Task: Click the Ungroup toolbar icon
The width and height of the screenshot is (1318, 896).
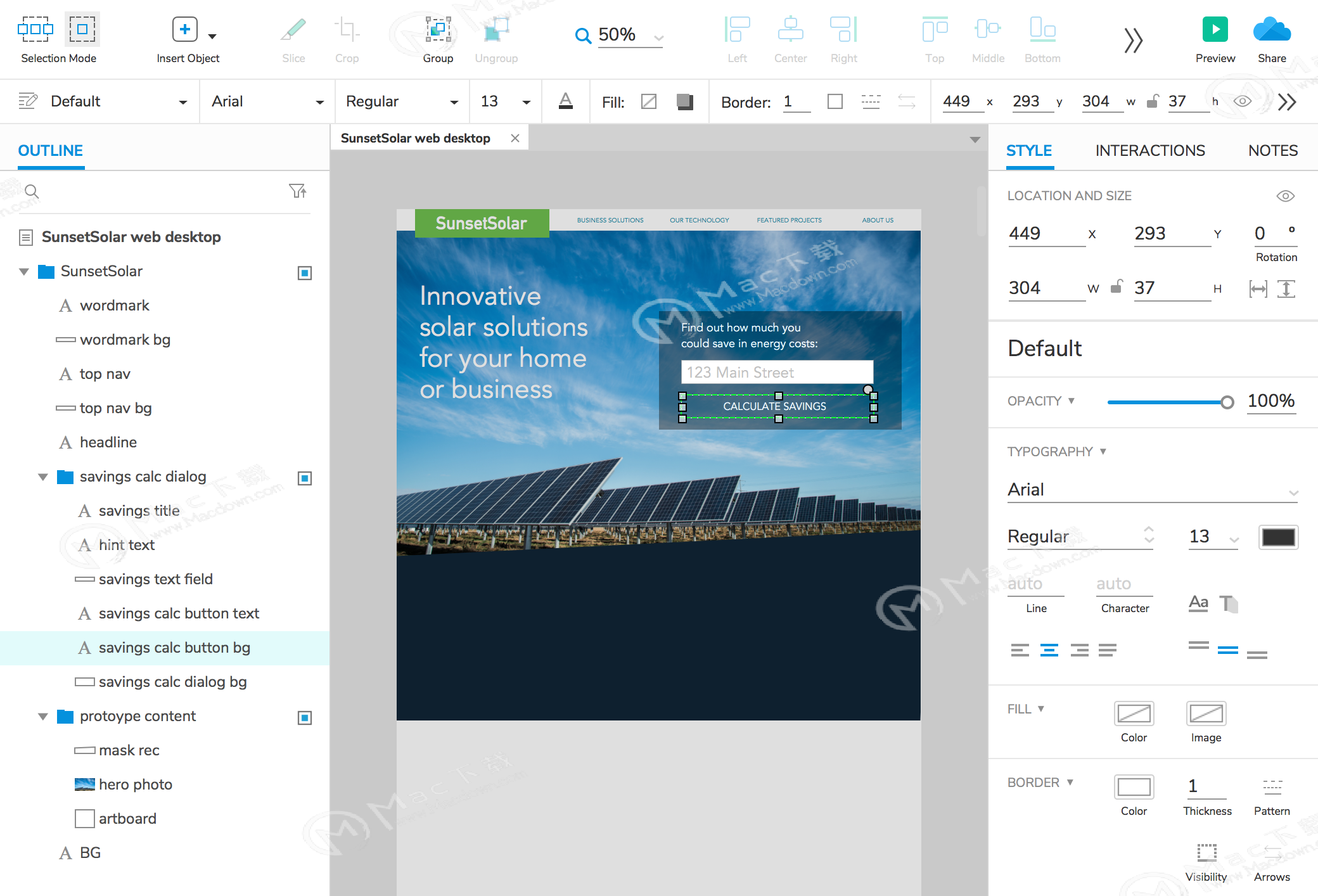Action: [x=496, y=30]
